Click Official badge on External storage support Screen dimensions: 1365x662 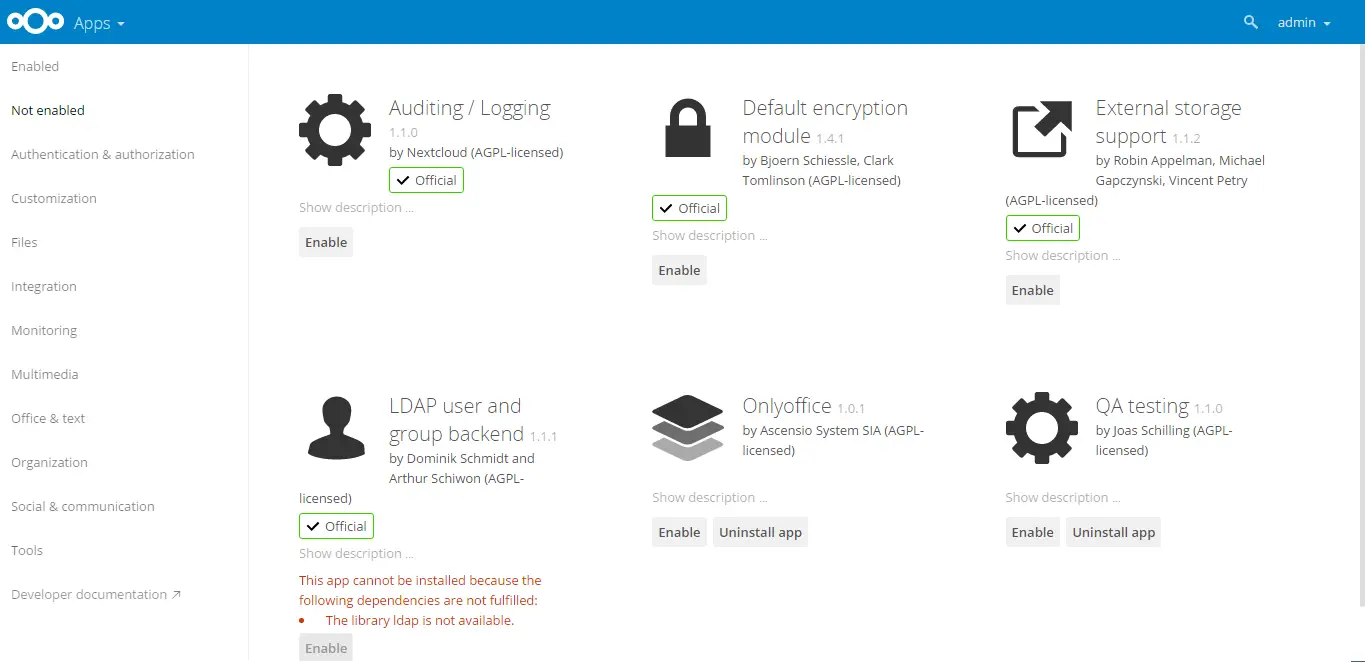[x=1042, y=228]
